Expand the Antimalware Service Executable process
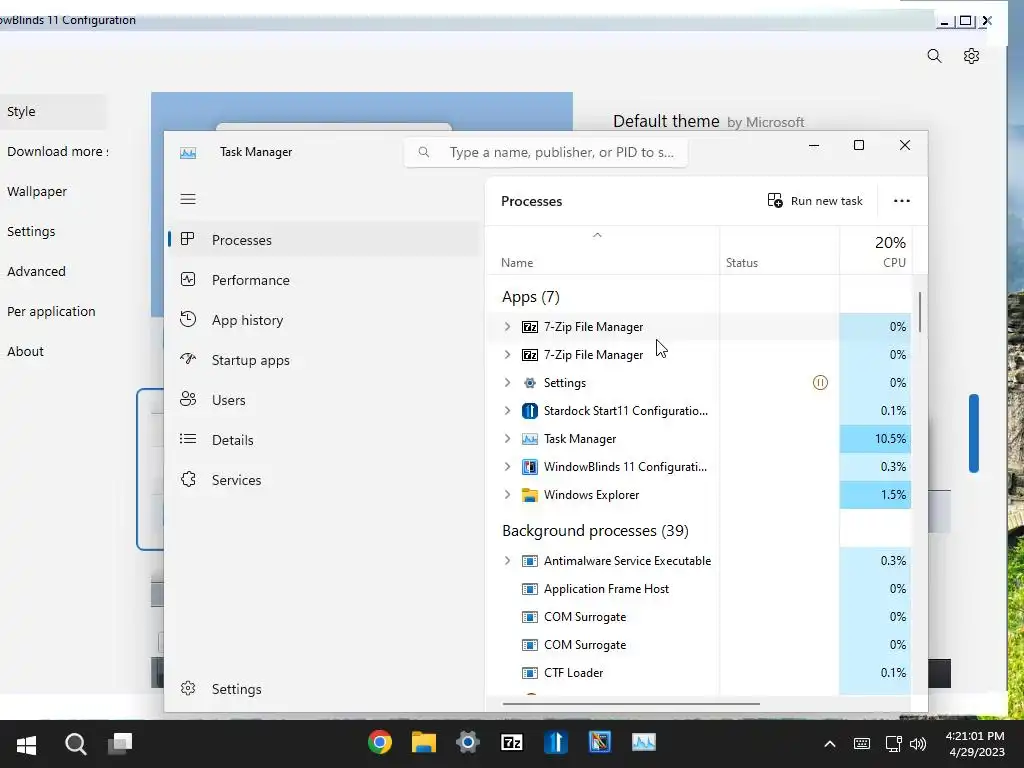The image size is (1024, 768). (x=507, y=561)
